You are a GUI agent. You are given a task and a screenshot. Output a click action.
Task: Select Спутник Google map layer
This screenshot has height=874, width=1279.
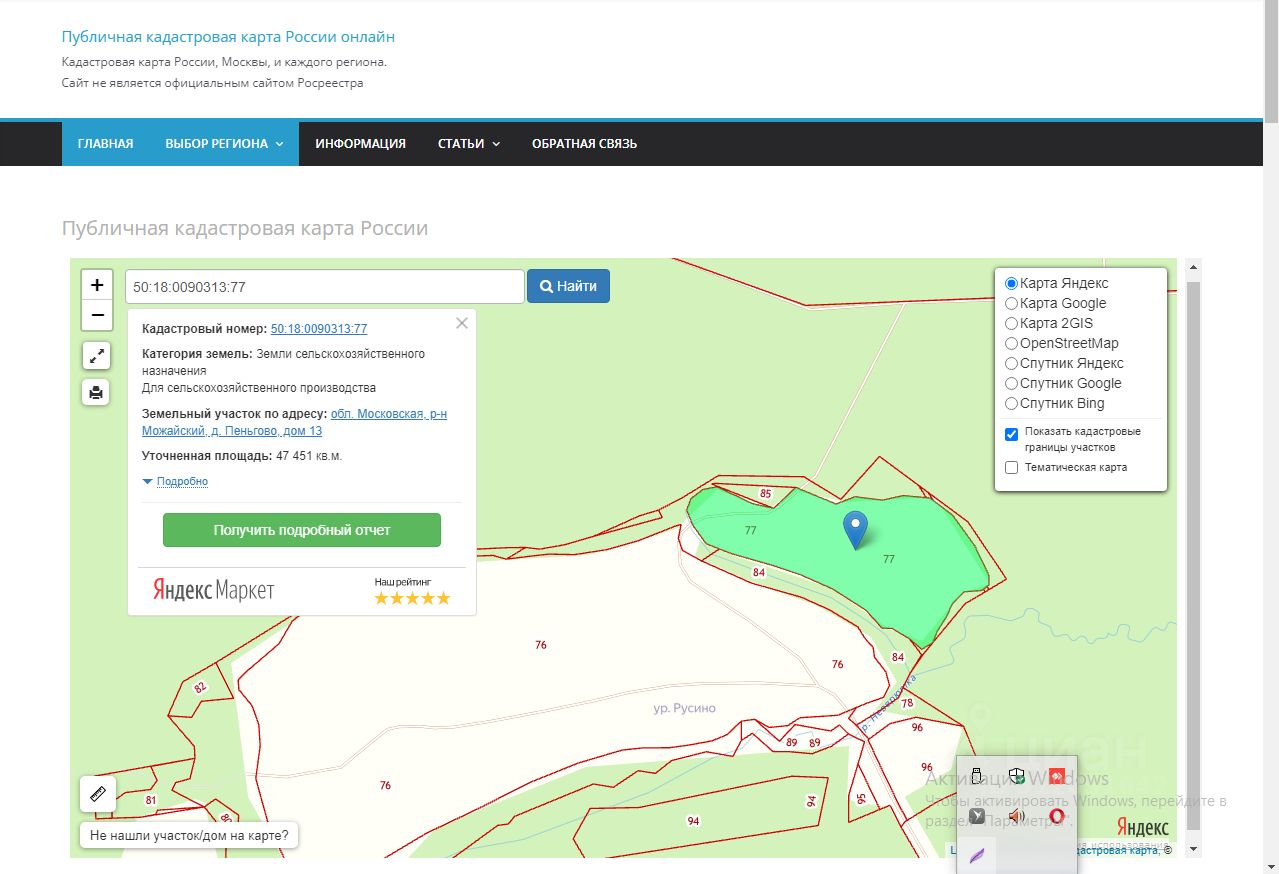[x=1012, y=383]
